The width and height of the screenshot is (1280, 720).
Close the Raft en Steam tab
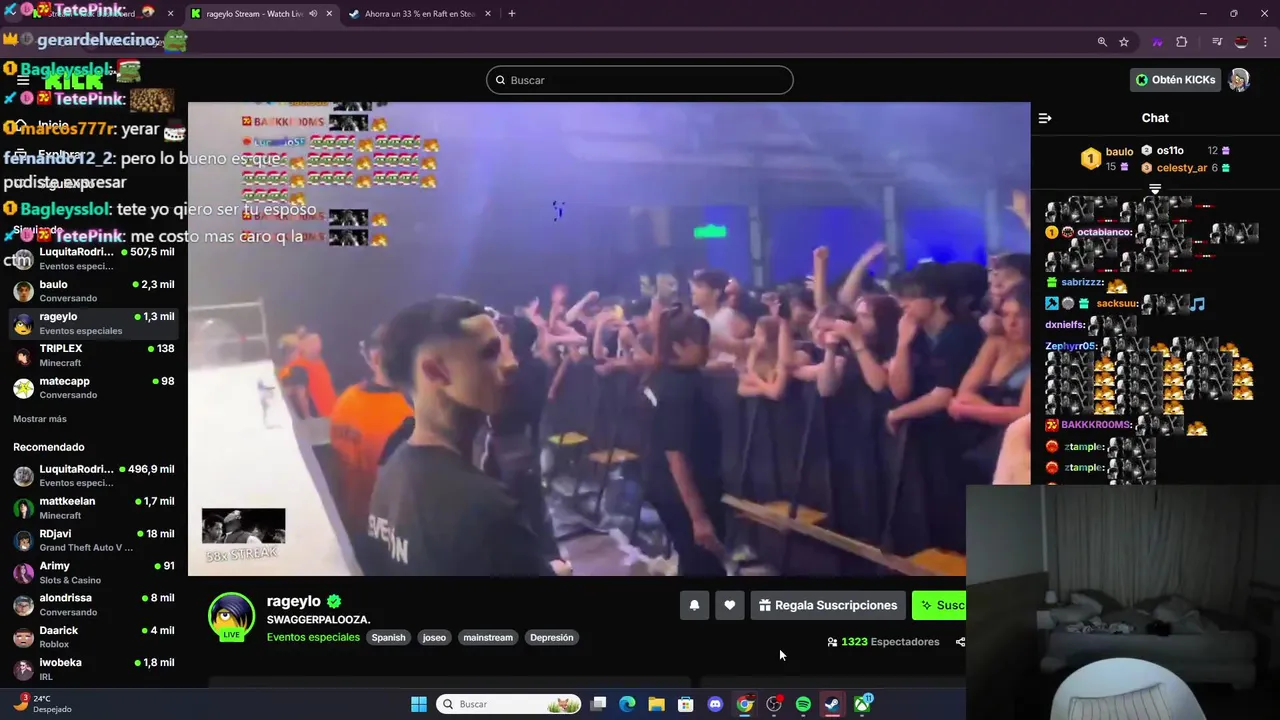point(488,14)
